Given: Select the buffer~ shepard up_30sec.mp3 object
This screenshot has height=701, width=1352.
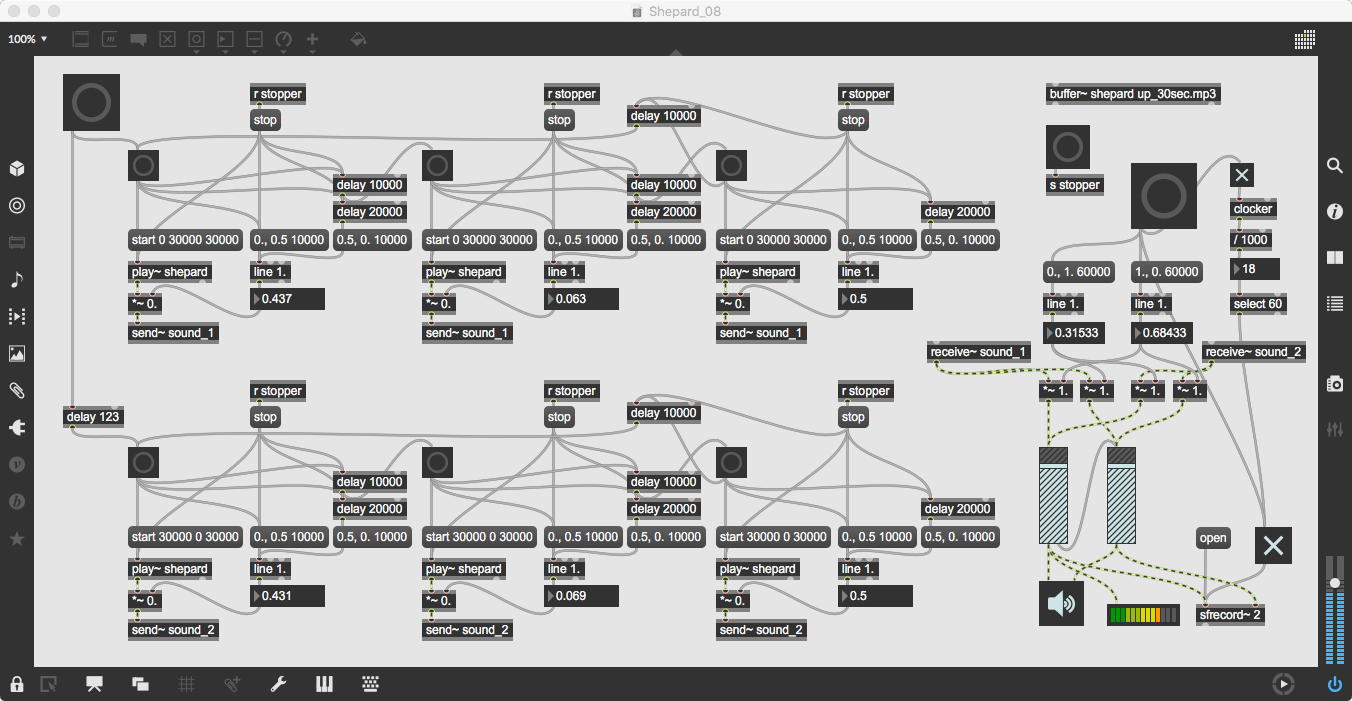Looking at the screenshot, I should pyautogui.click(x=1133, y=94).
